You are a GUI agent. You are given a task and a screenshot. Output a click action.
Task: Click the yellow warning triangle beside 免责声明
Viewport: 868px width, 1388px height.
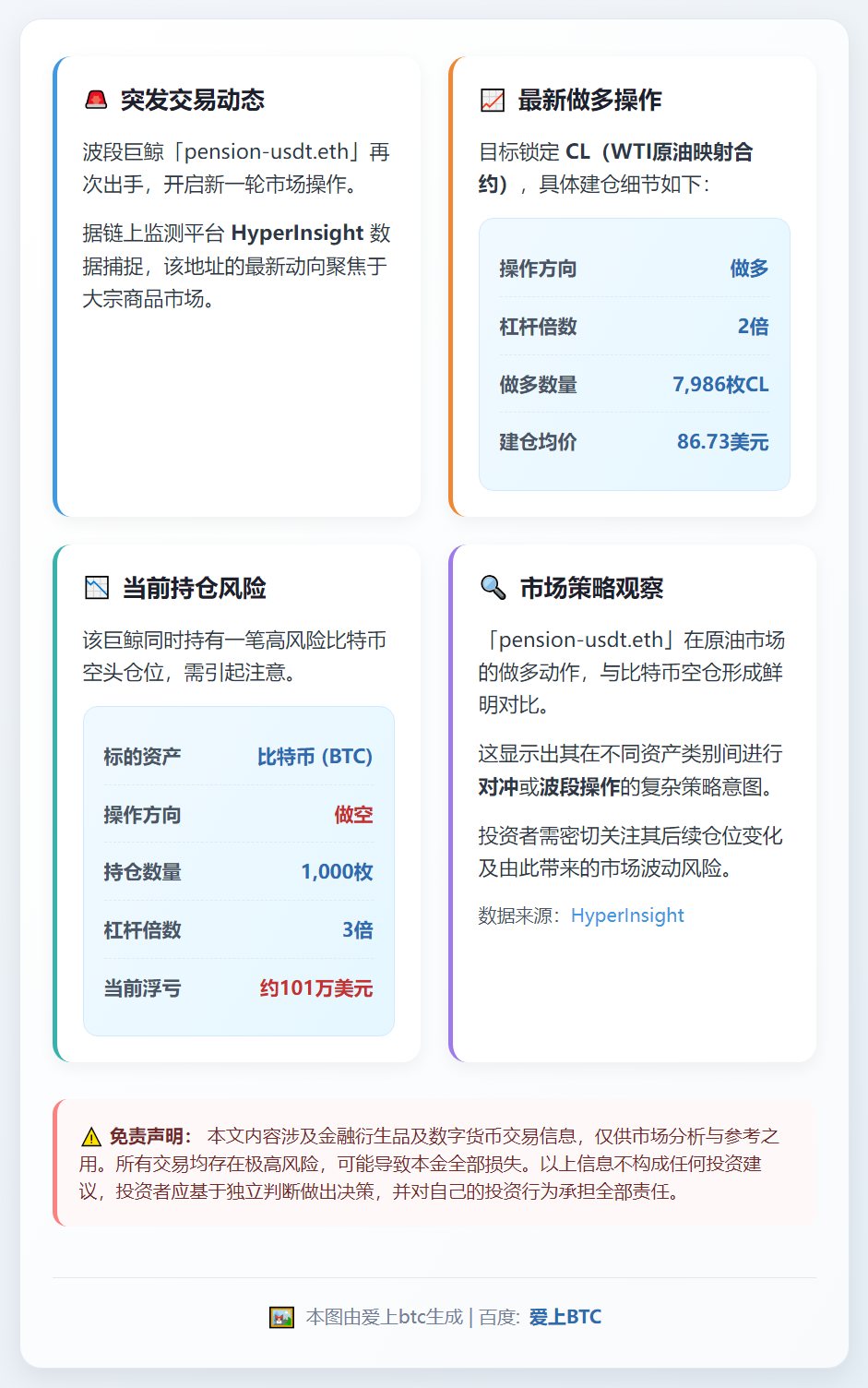(90, 1137)
